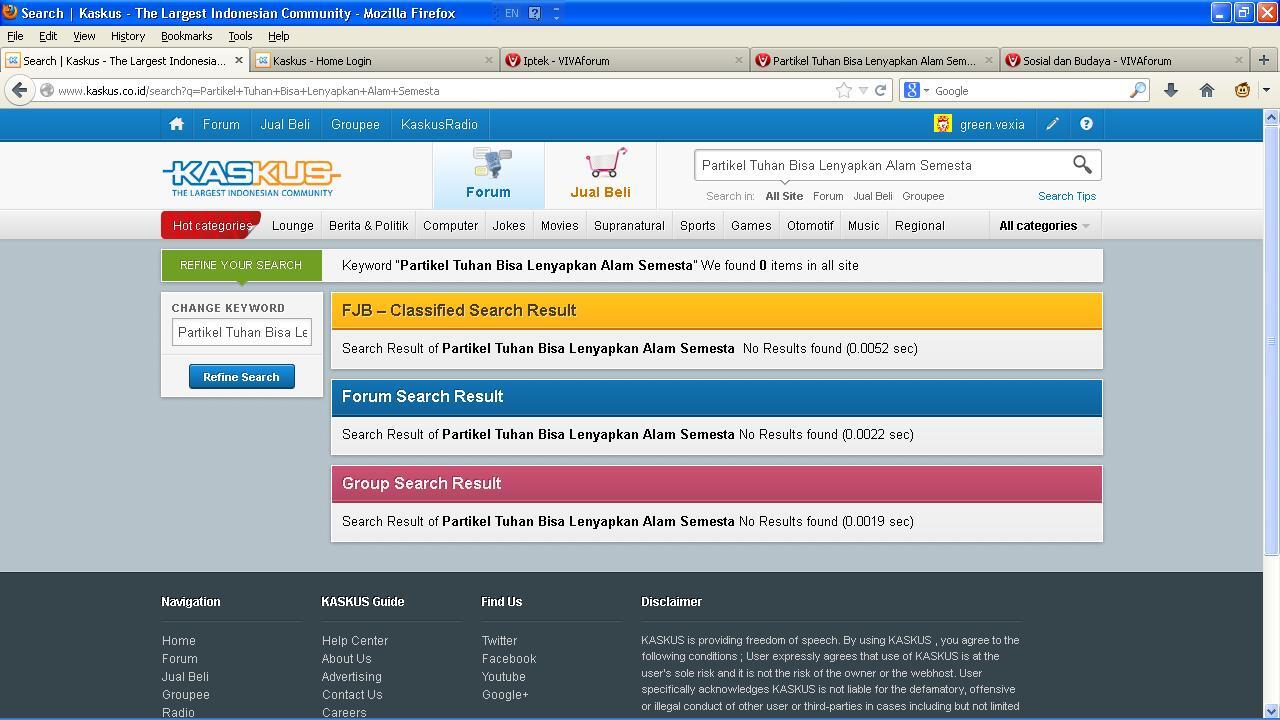Click the Refine Search button
The height and width of the screenshot is (720, 1280).
[241, 377]
